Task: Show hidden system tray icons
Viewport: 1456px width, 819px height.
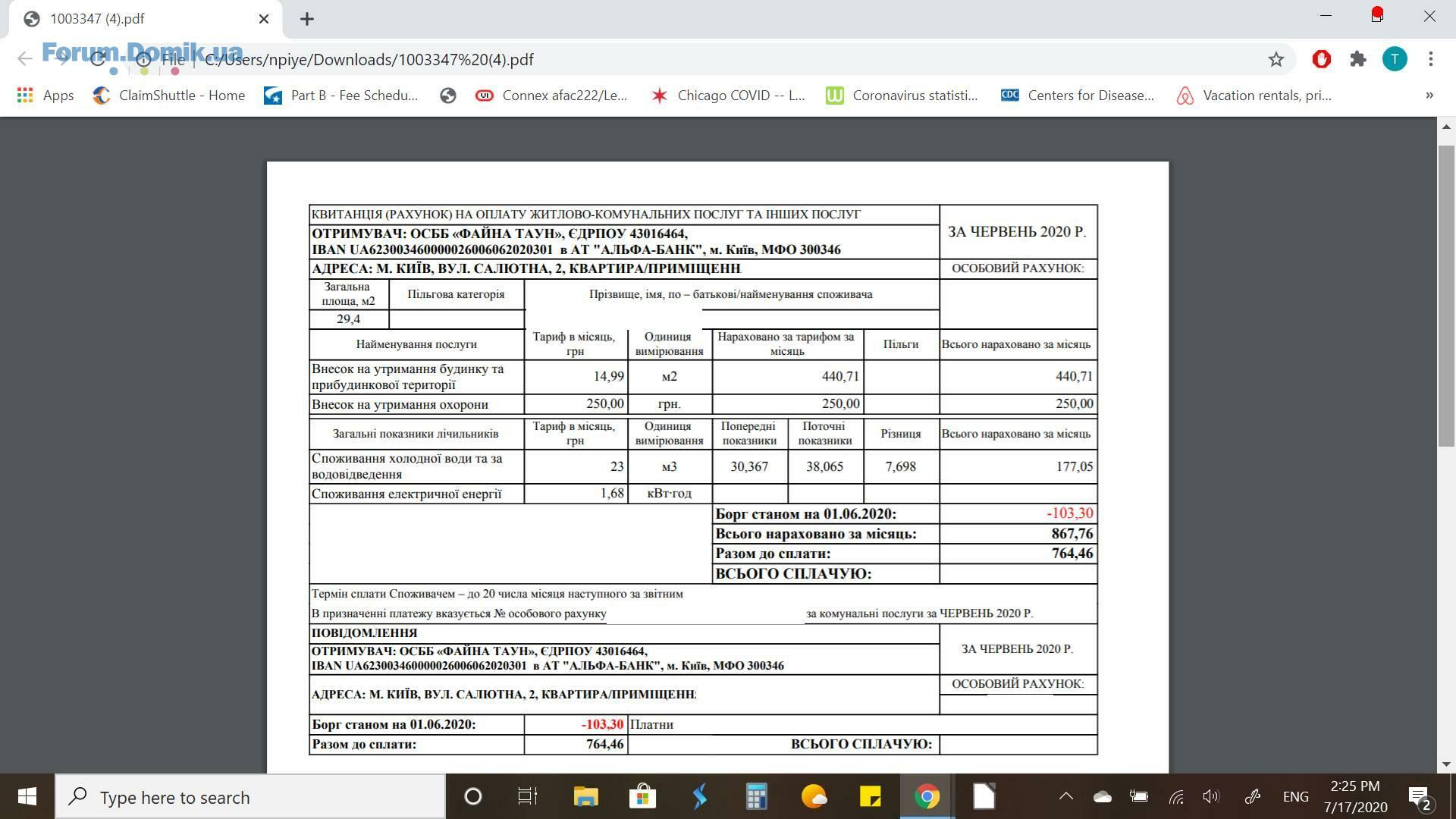Action: pos(1065,796)
